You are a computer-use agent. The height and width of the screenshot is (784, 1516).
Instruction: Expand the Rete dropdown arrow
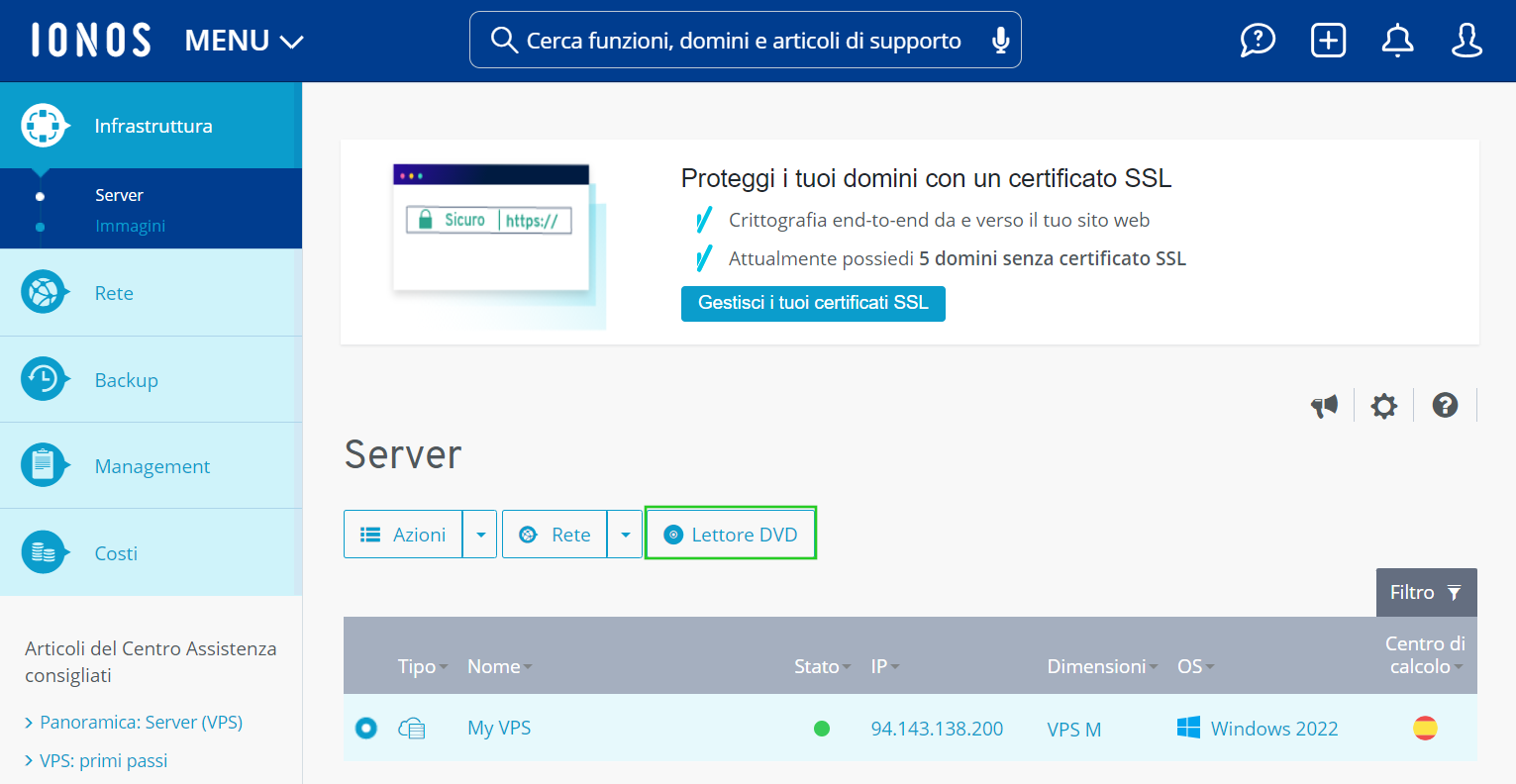(625, 535)
